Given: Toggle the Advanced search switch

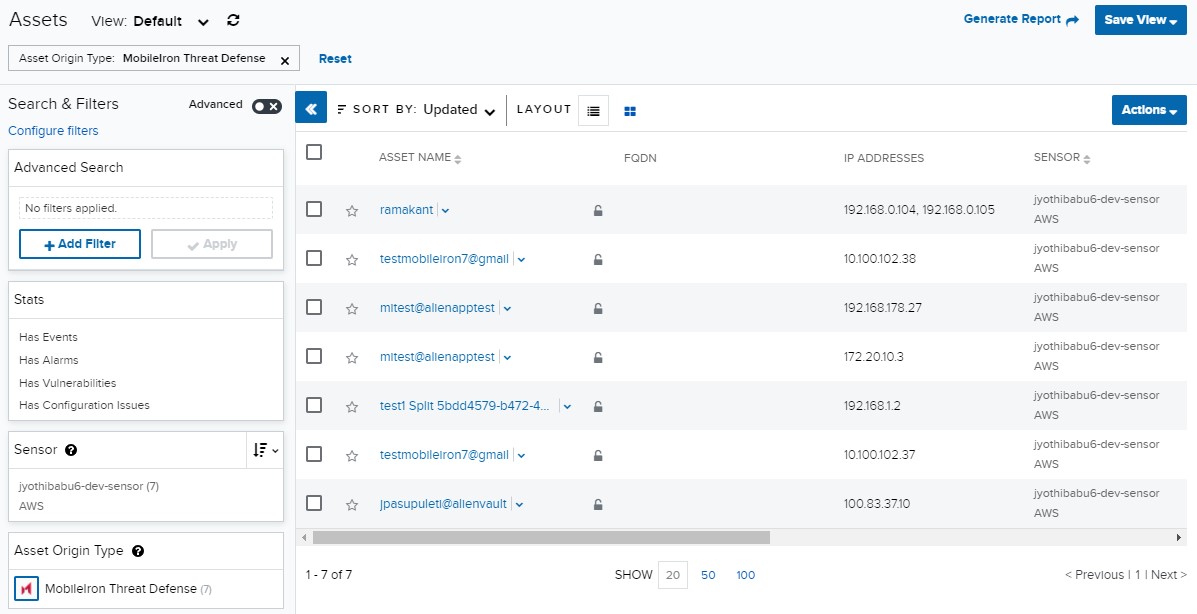Looking at the screenshot, I should click(x=265, y=104).
